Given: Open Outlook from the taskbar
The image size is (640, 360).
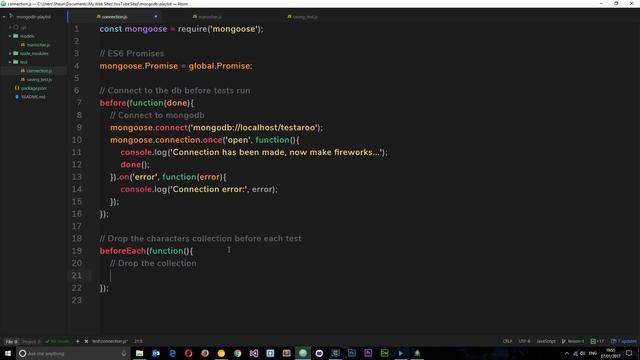Looking at the screenshot, I should (156, 353).
